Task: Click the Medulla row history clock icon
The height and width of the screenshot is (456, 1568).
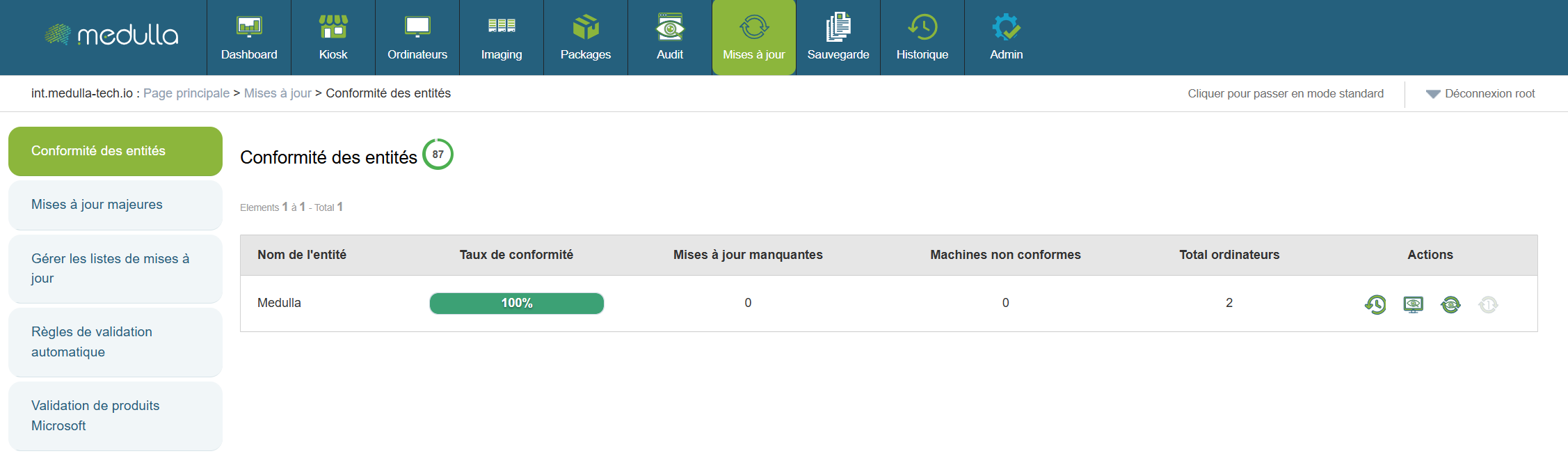Action: tap(1375, 304)
